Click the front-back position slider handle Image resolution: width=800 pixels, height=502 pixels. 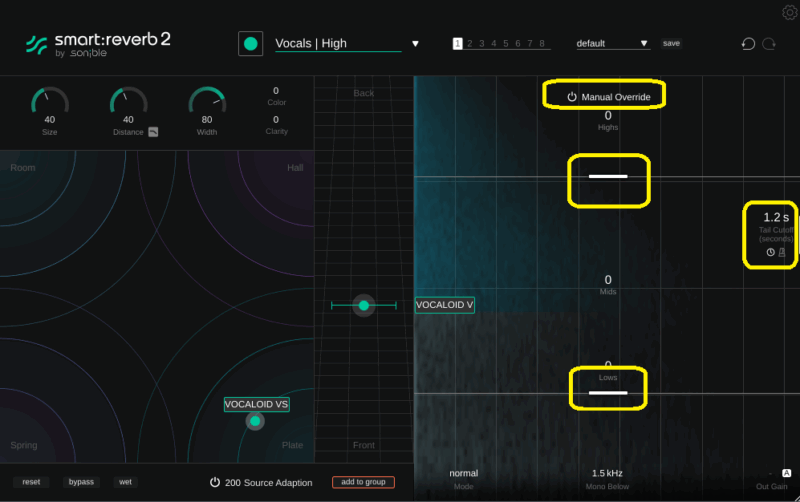pos(364,306)
